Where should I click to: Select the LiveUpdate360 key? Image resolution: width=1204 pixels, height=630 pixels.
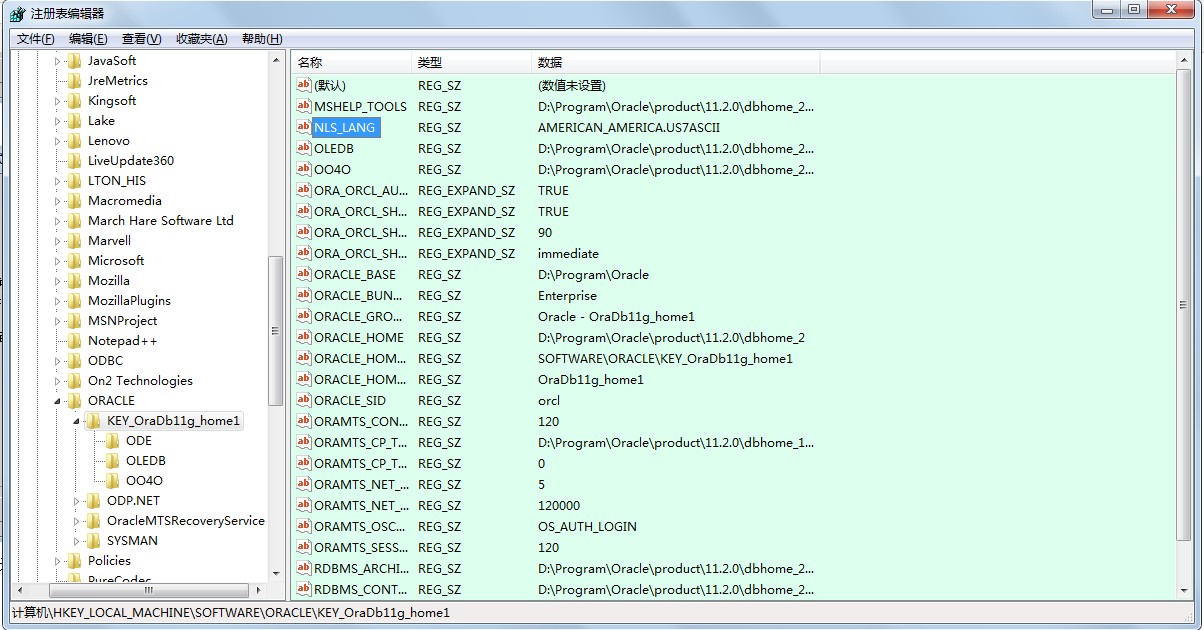[131, 160]
